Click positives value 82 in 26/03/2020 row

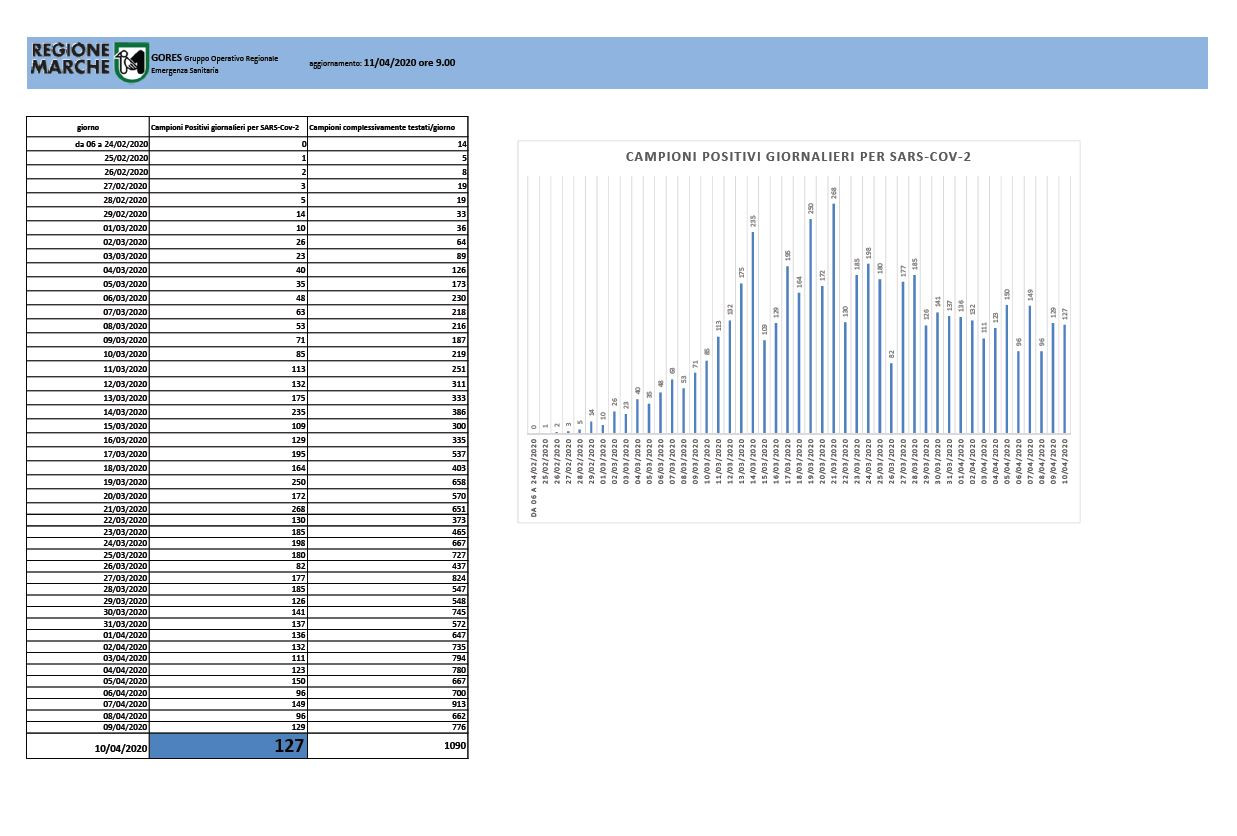[x=228, y=565]
